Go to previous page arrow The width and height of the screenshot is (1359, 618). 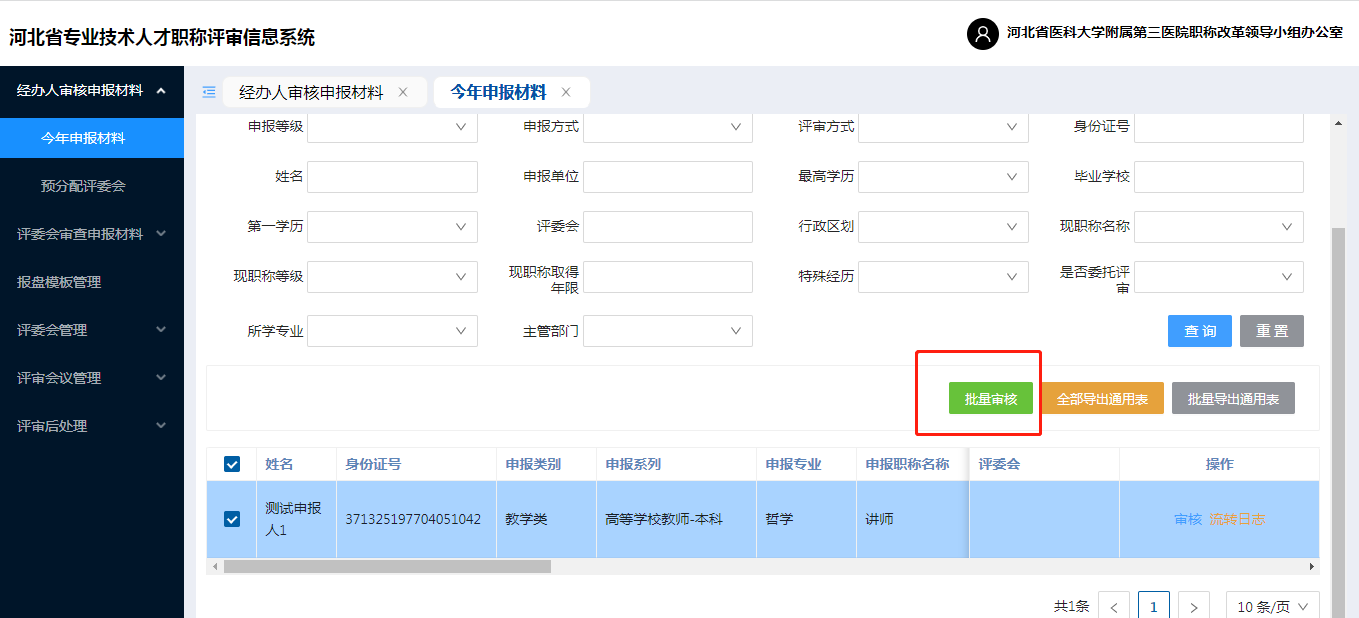(x=1114, y=607)
